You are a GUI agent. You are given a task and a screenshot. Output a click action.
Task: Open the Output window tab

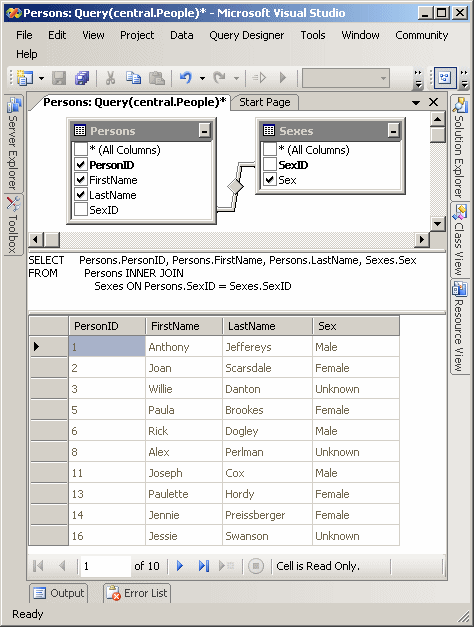coord(59,593)
